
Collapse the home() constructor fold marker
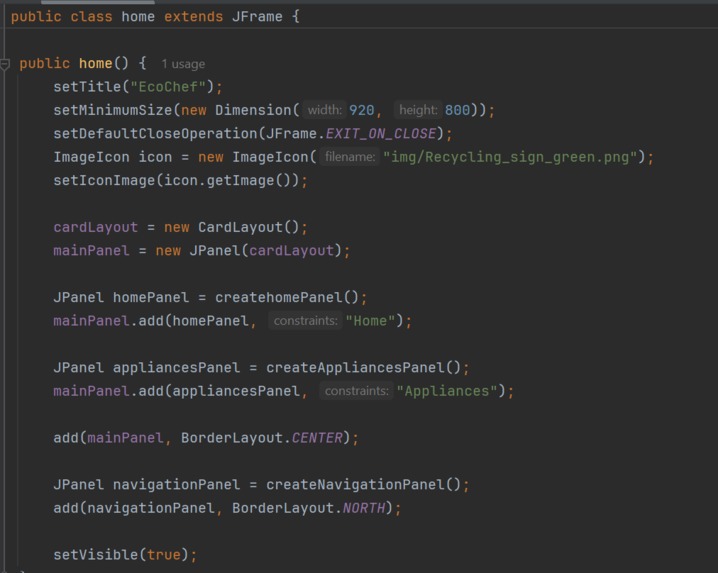click(5, 65)
